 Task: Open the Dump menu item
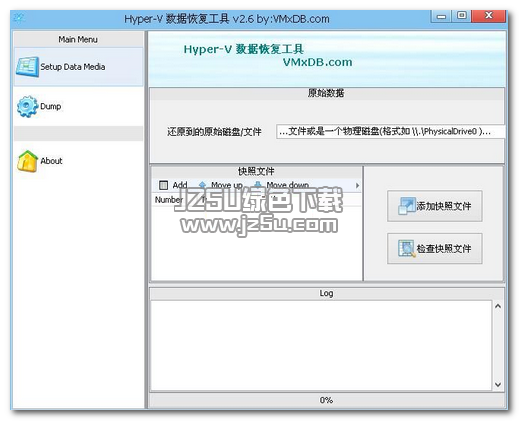point(78,106)
